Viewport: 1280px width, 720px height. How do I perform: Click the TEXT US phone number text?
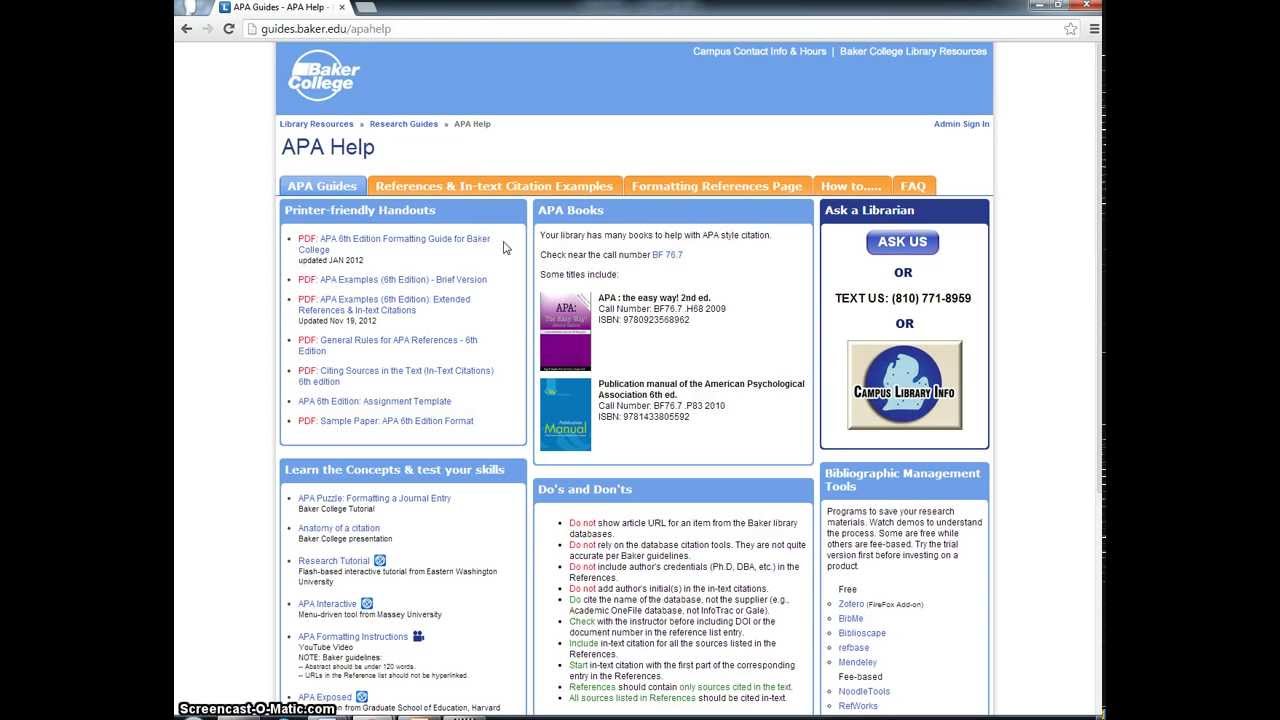[903, 298]
